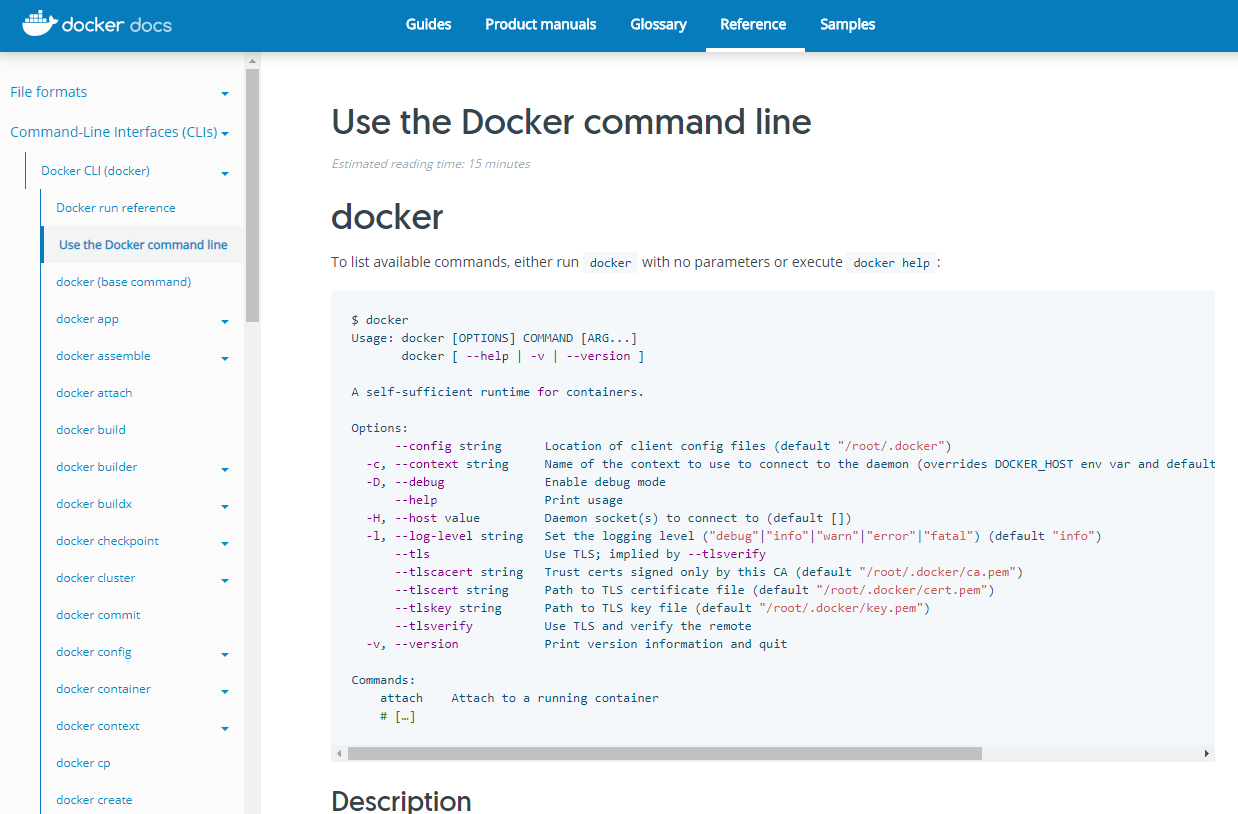Image resolution: width=1238 pixels, height=814 pixels.
Task: Collapse the Docker CLI (docker) submenu
Action: tap(225, 172)
